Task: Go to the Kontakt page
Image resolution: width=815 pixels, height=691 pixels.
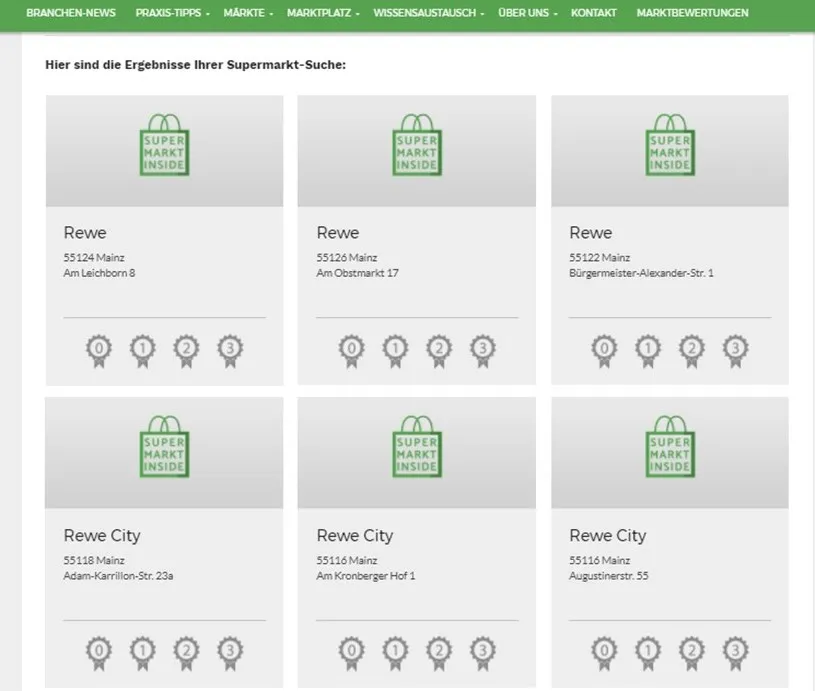Action: coord(594,13)
